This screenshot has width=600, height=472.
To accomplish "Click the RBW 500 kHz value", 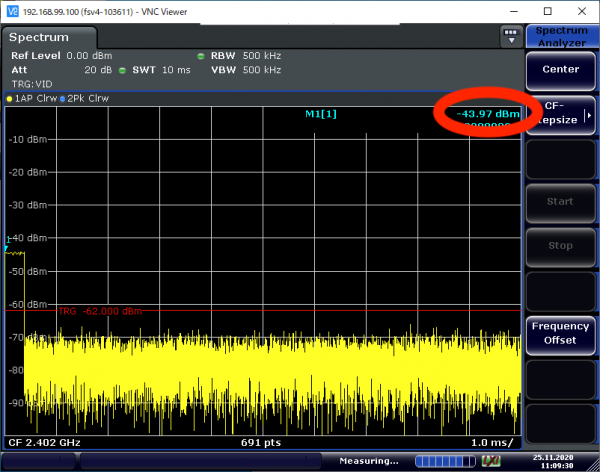I will coord(262,56).
